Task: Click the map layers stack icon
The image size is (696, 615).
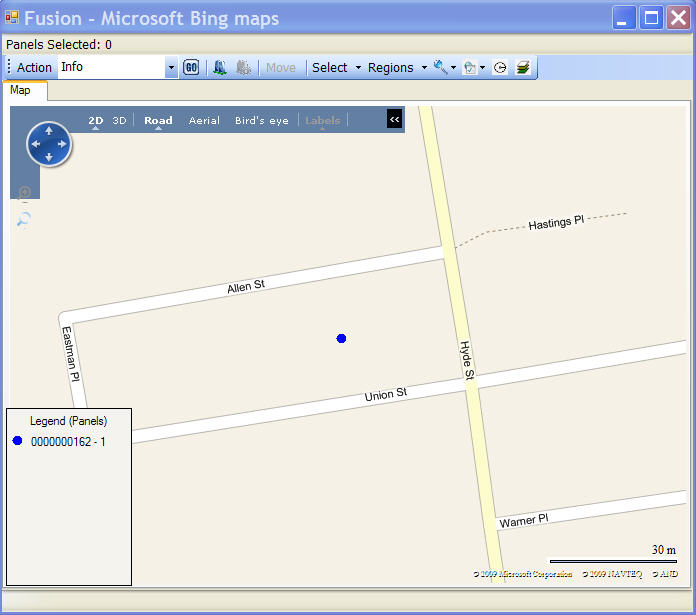Action: pos(523,68)
